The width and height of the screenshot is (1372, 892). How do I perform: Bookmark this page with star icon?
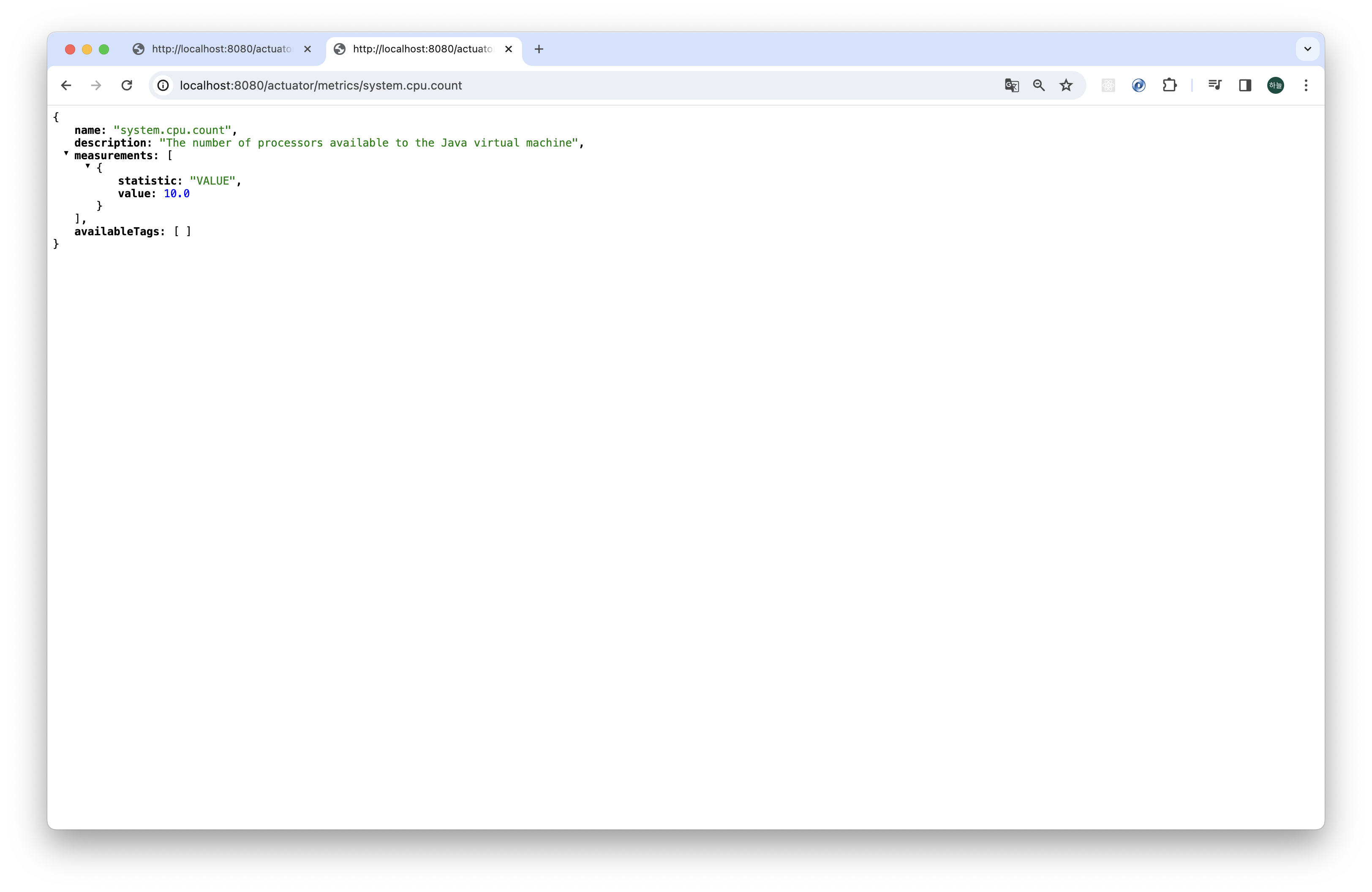[1066, 85]
